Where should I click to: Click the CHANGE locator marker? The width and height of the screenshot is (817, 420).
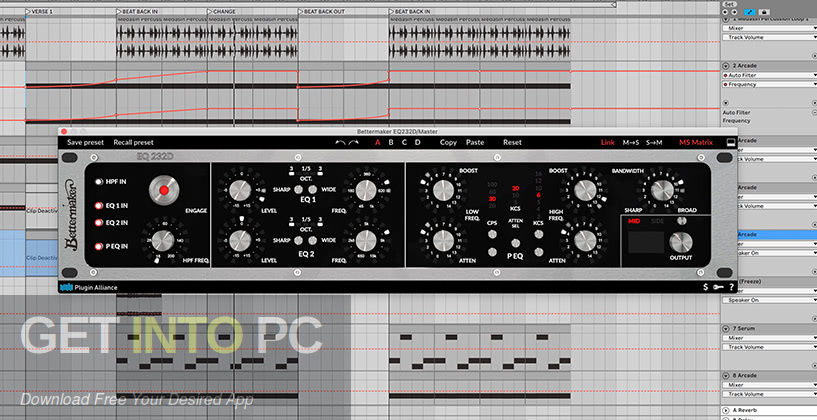[x=222, y=11]
